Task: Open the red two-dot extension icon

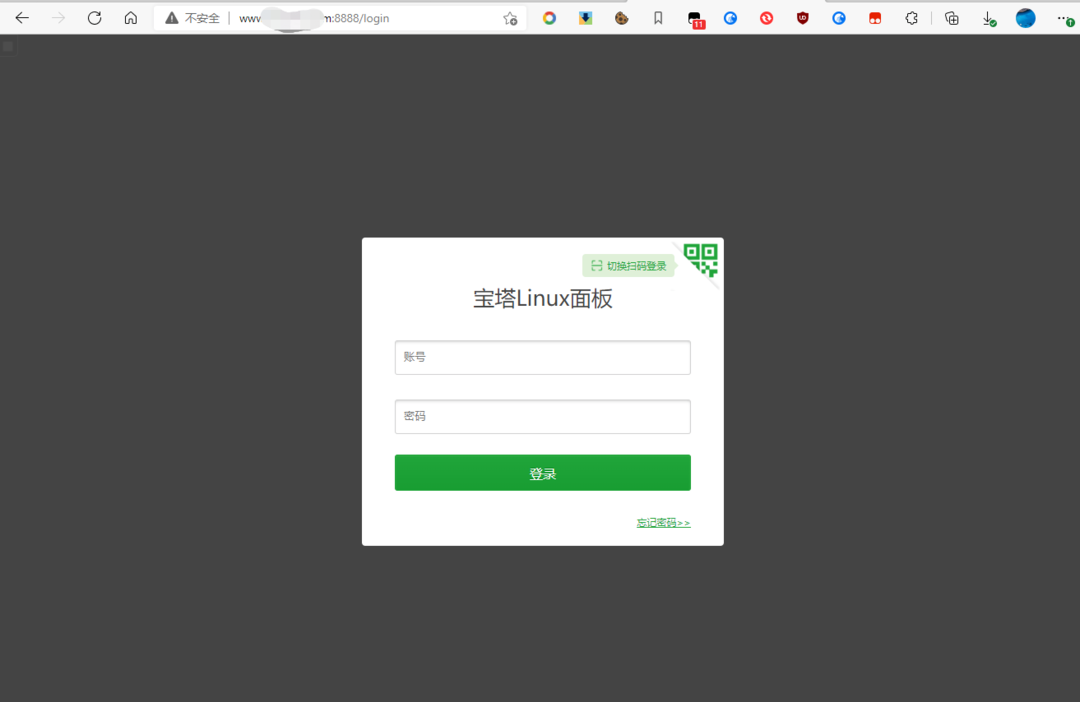Action: (875, 19)
